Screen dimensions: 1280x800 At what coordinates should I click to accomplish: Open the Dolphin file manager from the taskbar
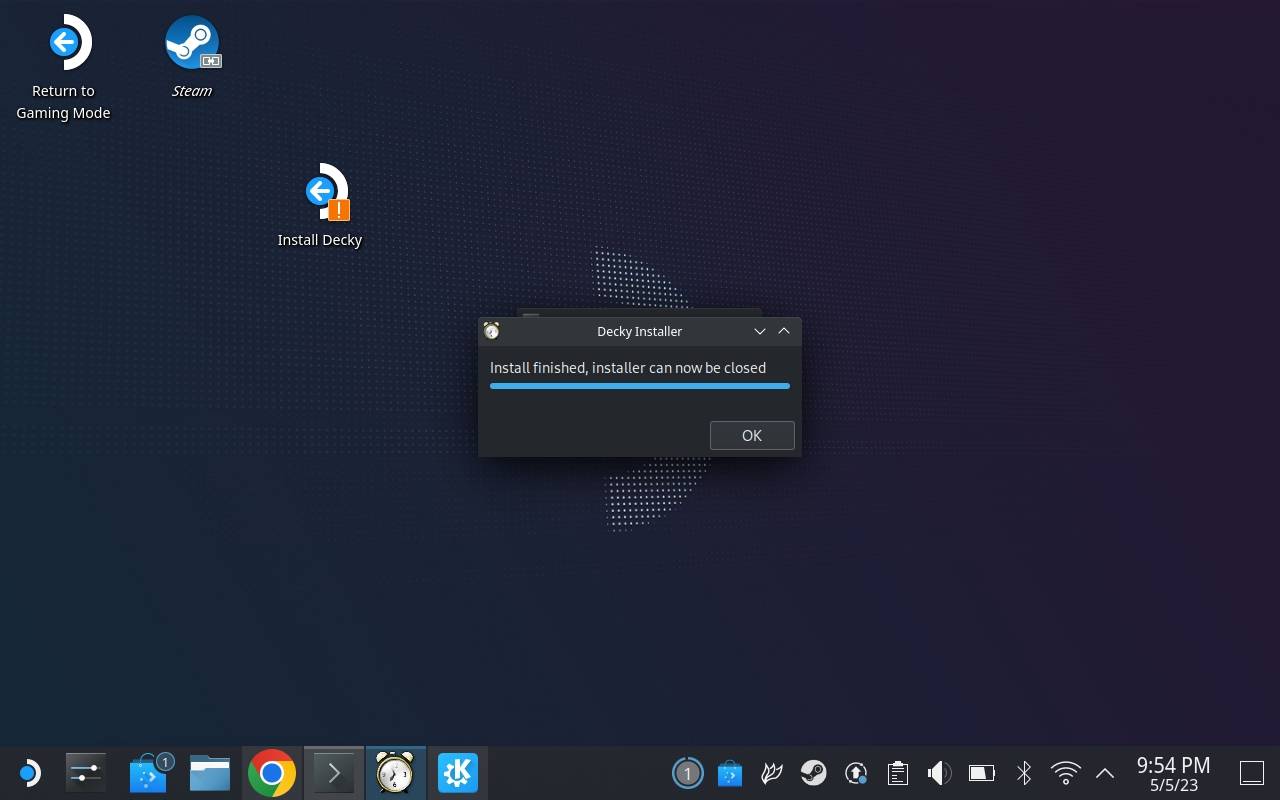pos(210,773)
